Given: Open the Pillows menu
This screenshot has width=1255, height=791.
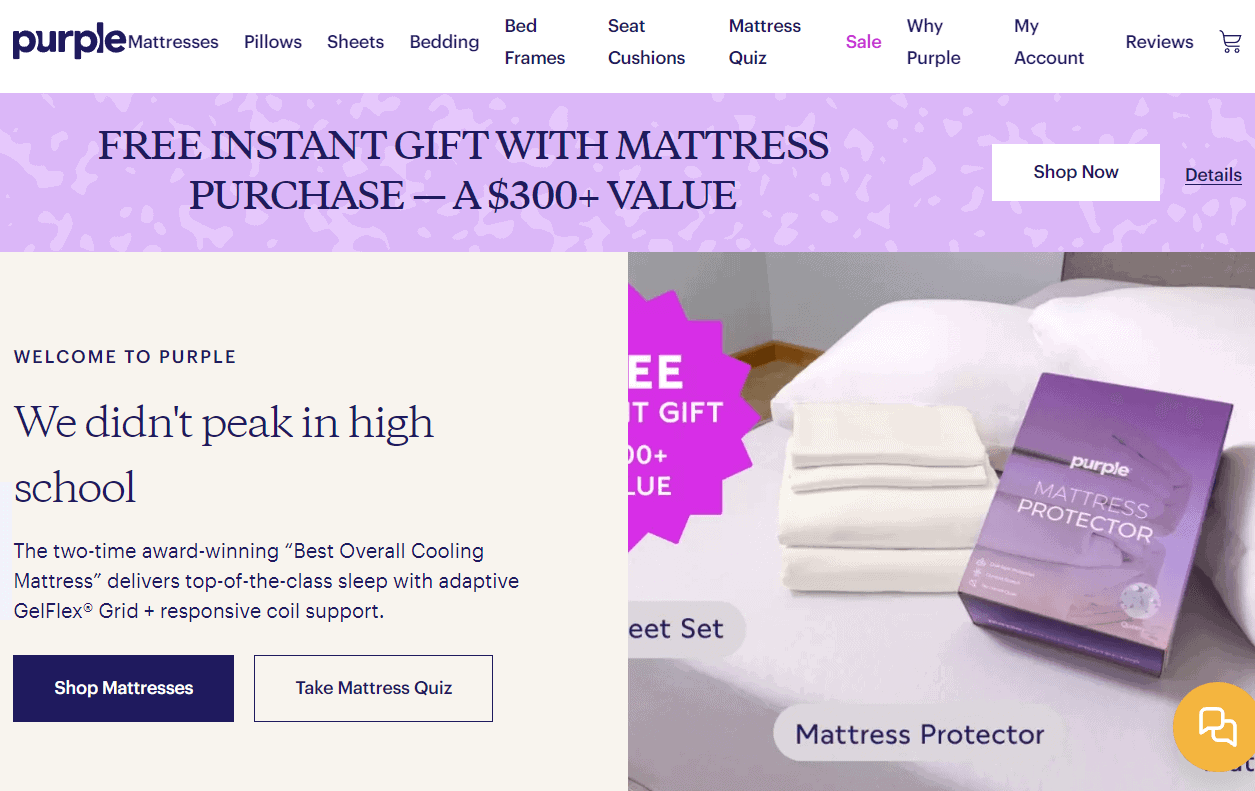Looking at the screenshot, I should [x=273, y=42].
